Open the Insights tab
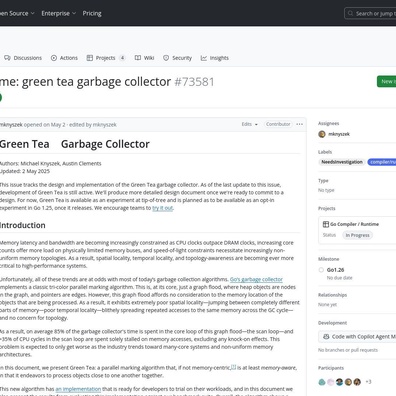 pyautogui.click(x=215, y=58)
